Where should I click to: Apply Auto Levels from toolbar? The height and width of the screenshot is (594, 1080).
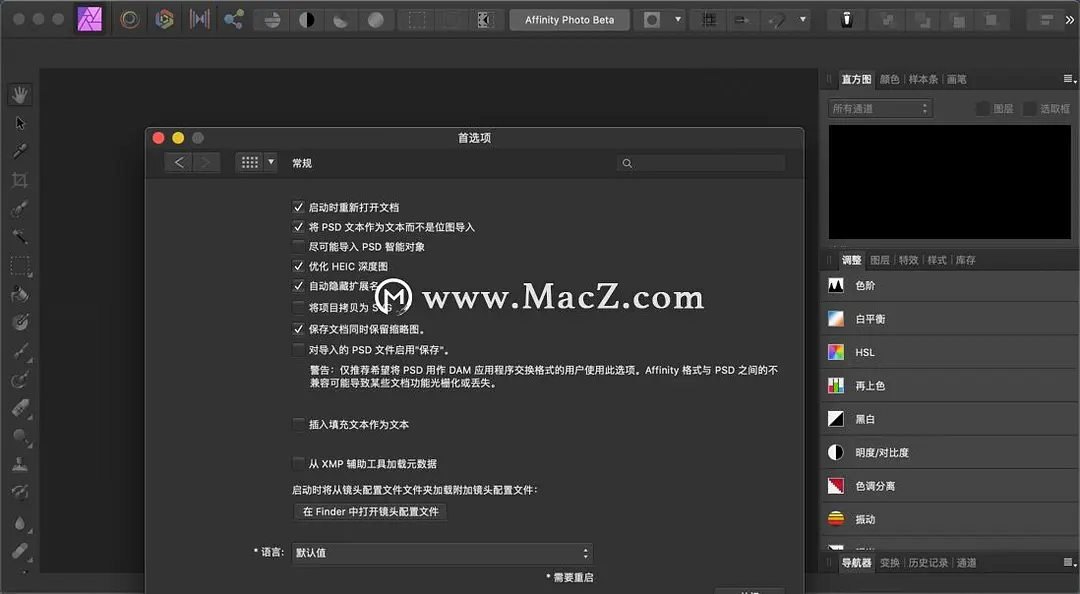272,20
